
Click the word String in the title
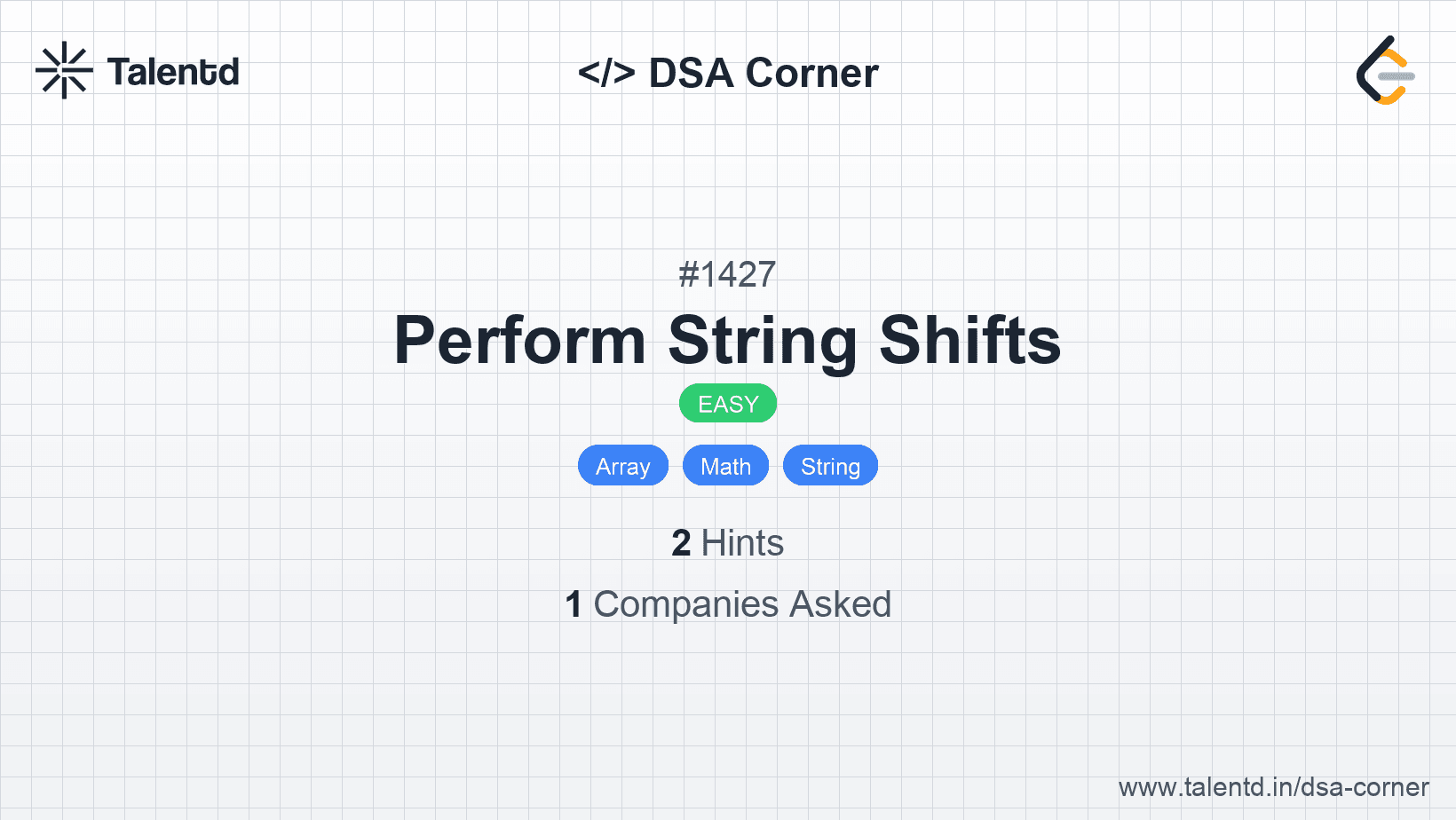[x=763, y=341]
